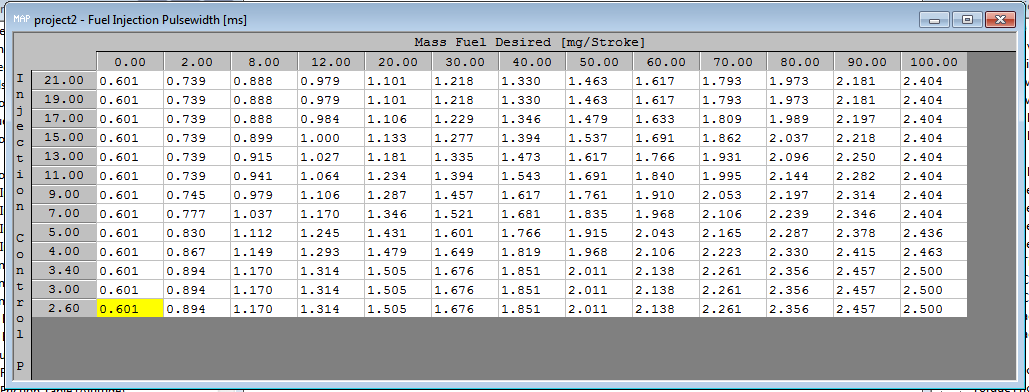
Task: Select the 3.40 row header
Action: tap(64, 271)
